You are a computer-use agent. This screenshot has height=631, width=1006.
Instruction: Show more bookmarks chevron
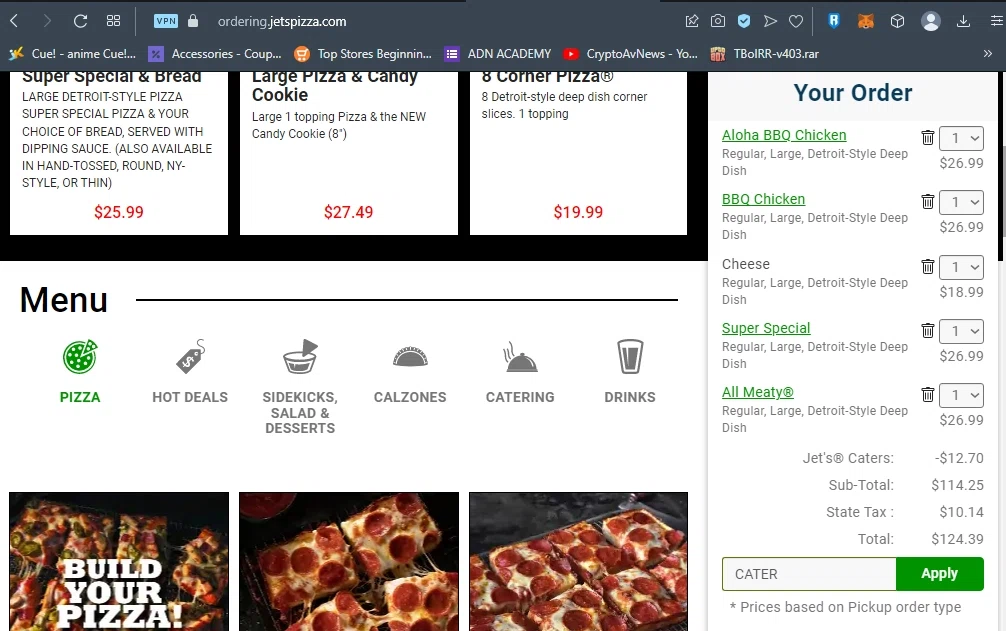click(x=987, y=54)
